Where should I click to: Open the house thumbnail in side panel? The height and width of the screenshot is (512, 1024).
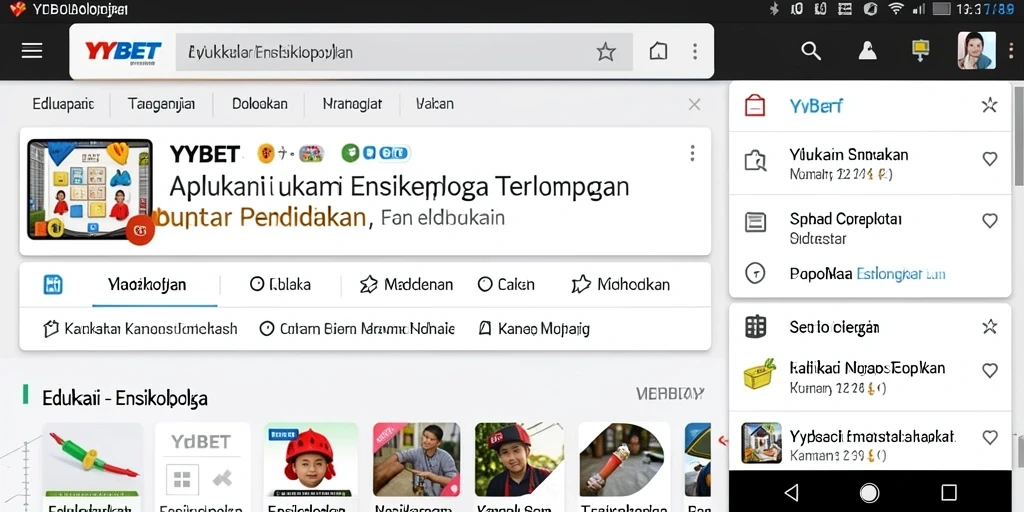(x=761, y=443)
